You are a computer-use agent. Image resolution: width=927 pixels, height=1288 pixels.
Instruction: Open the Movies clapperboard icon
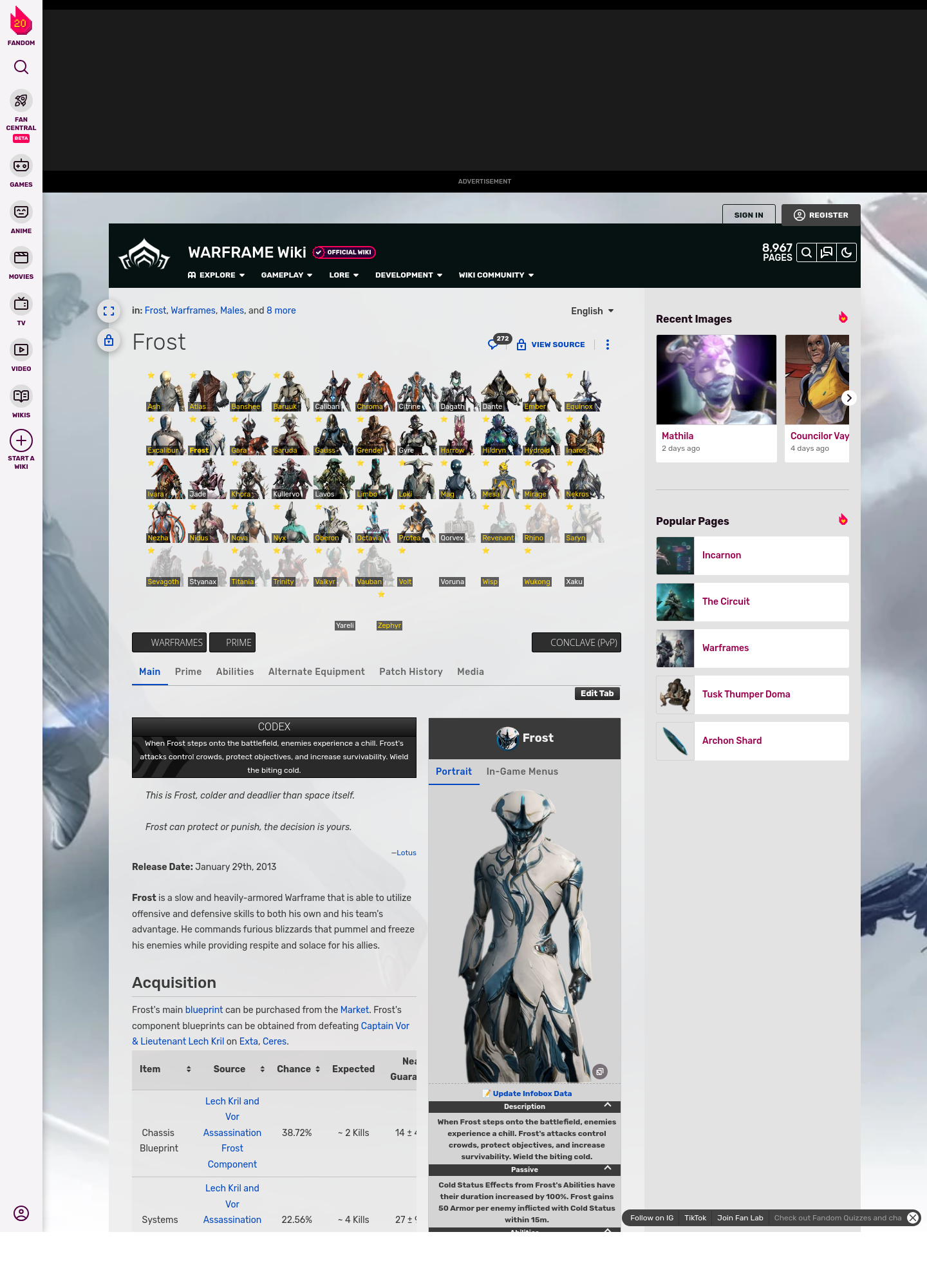(x=21, y=258)
